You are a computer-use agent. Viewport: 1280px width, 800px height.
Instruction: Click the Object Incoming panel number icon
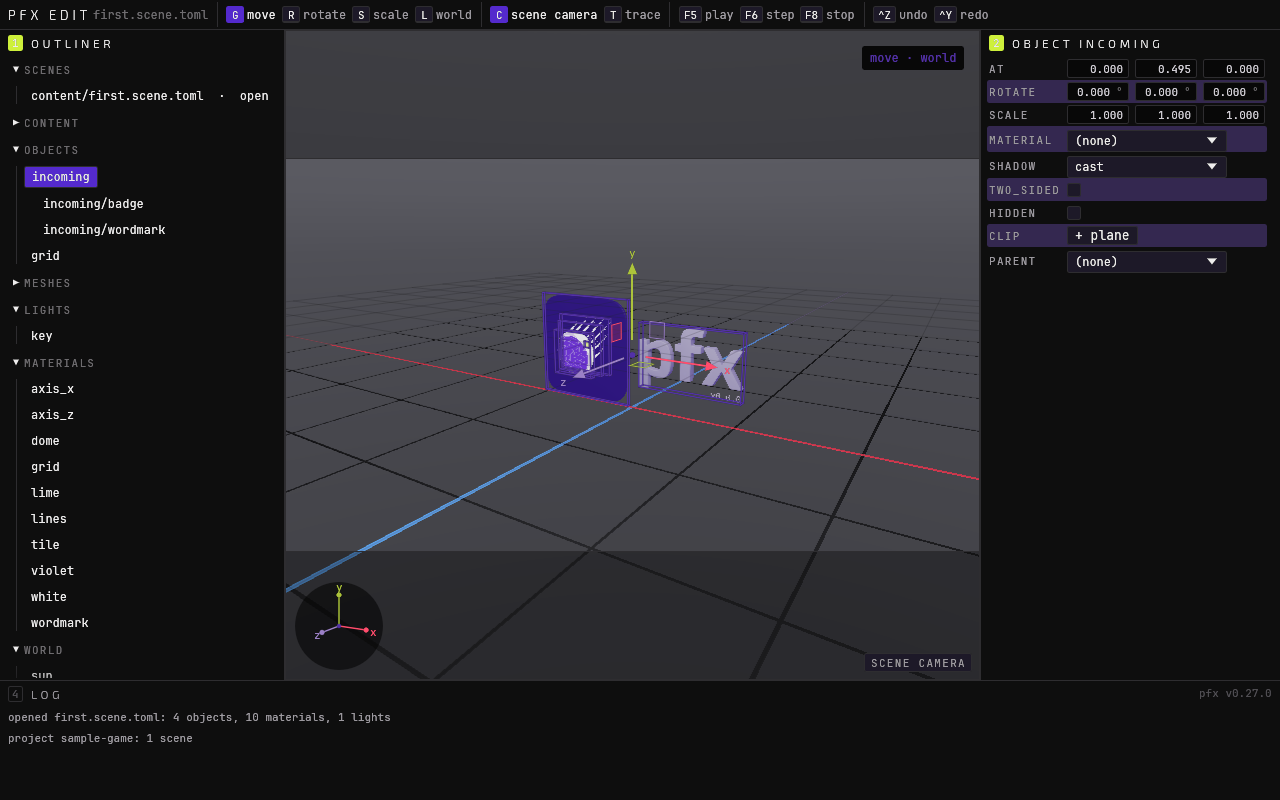click(x=996, y=43)
